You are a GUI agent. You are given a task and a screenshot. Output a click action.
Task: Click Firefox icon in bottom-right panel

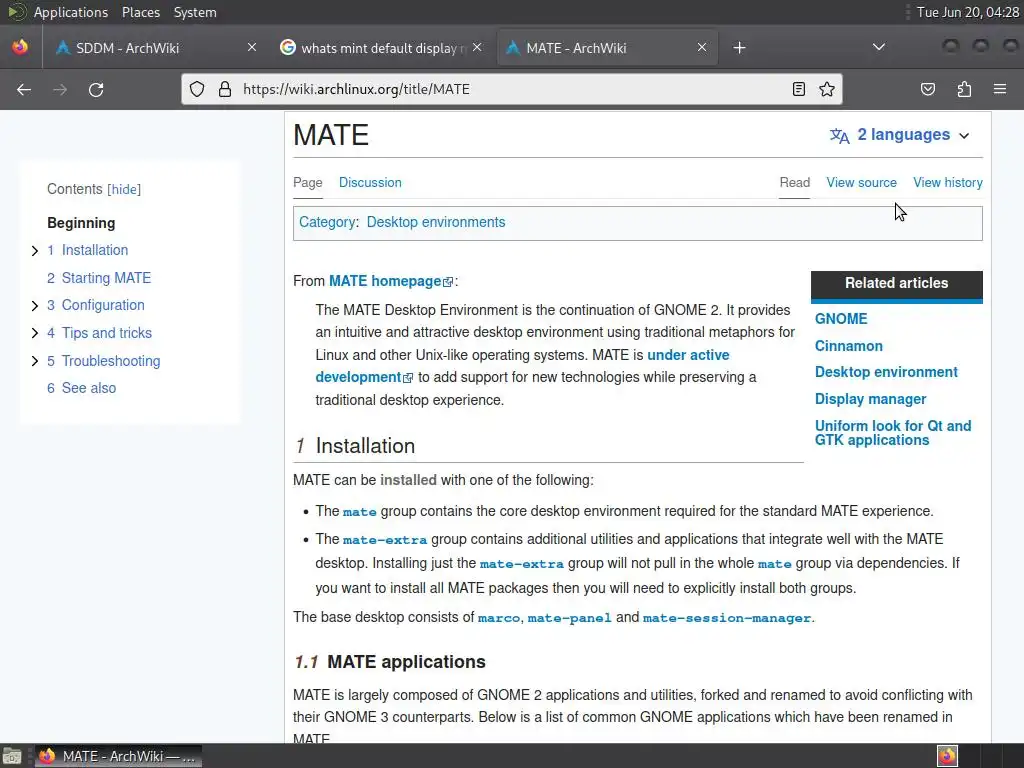tap(947, 756)
